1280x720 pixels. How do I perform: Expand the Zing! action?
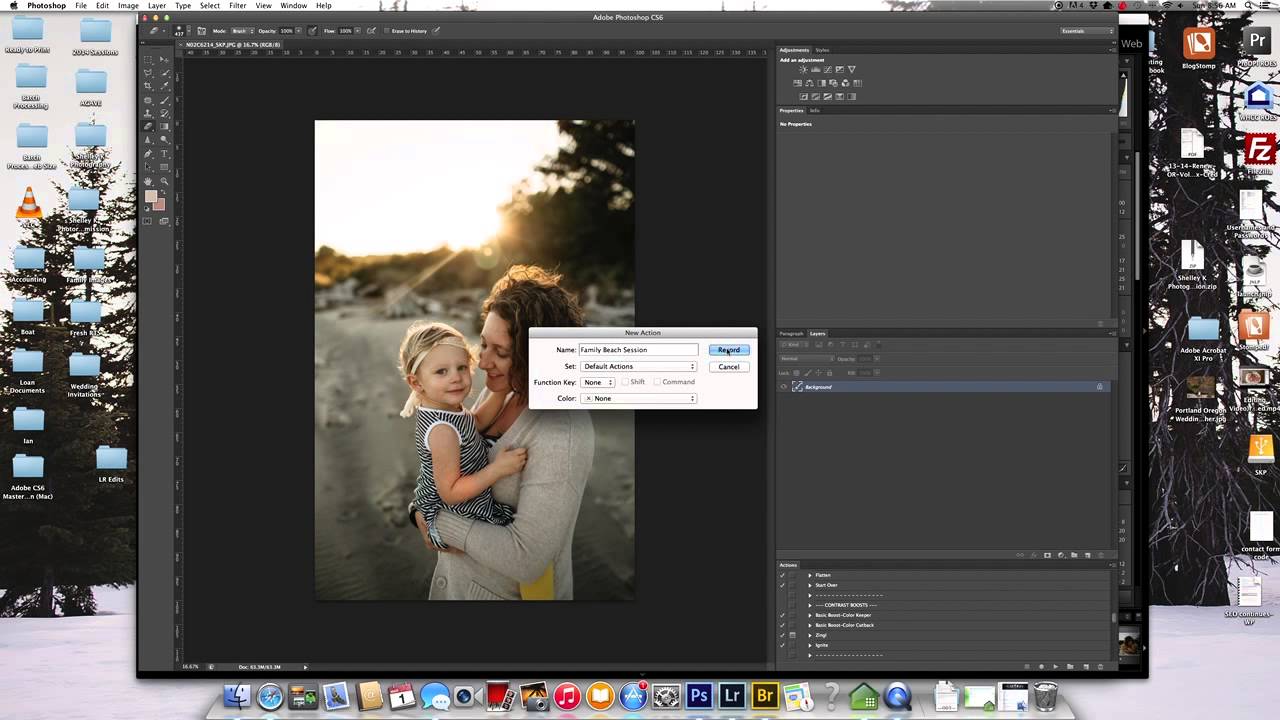(810, 635)
